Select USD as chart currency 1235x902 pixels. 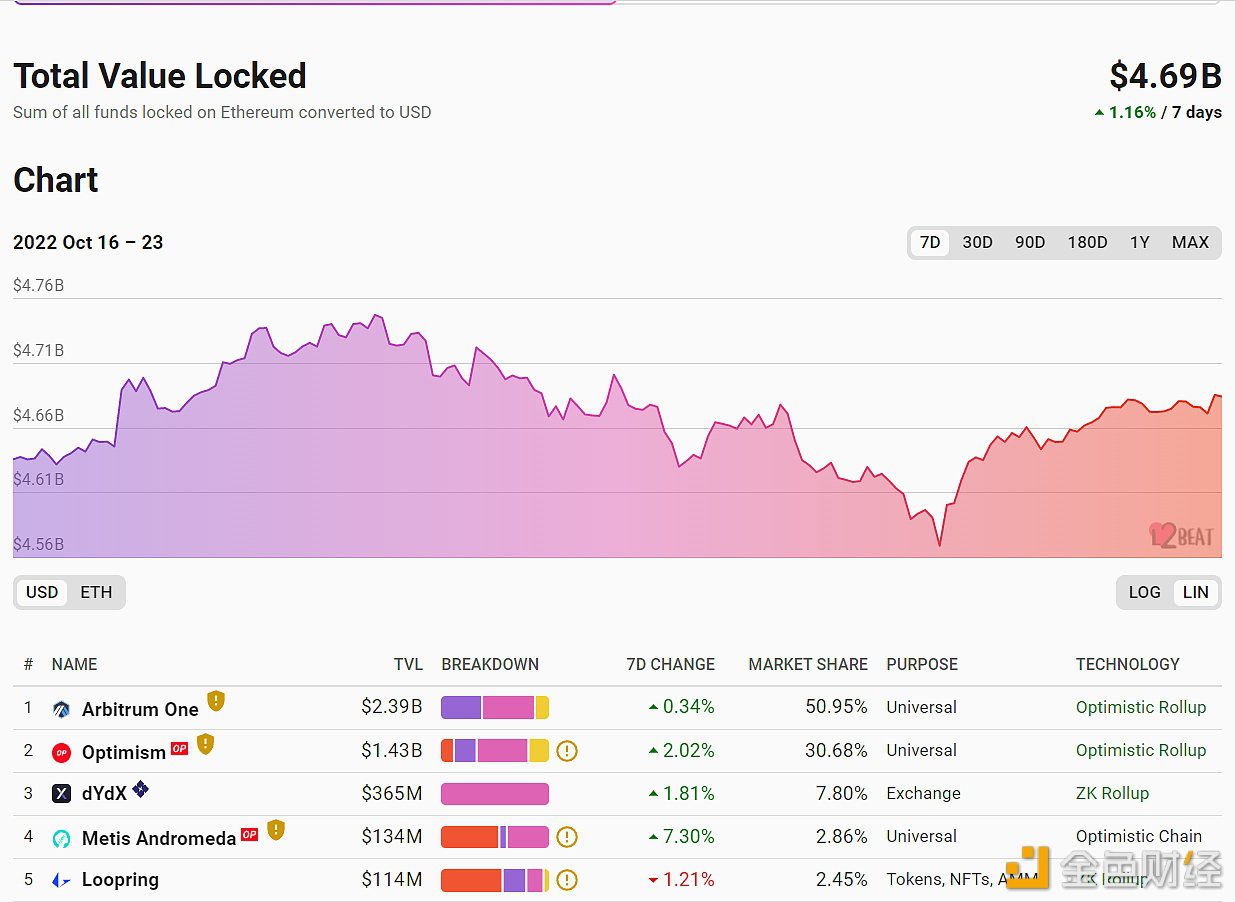[42, 592]
